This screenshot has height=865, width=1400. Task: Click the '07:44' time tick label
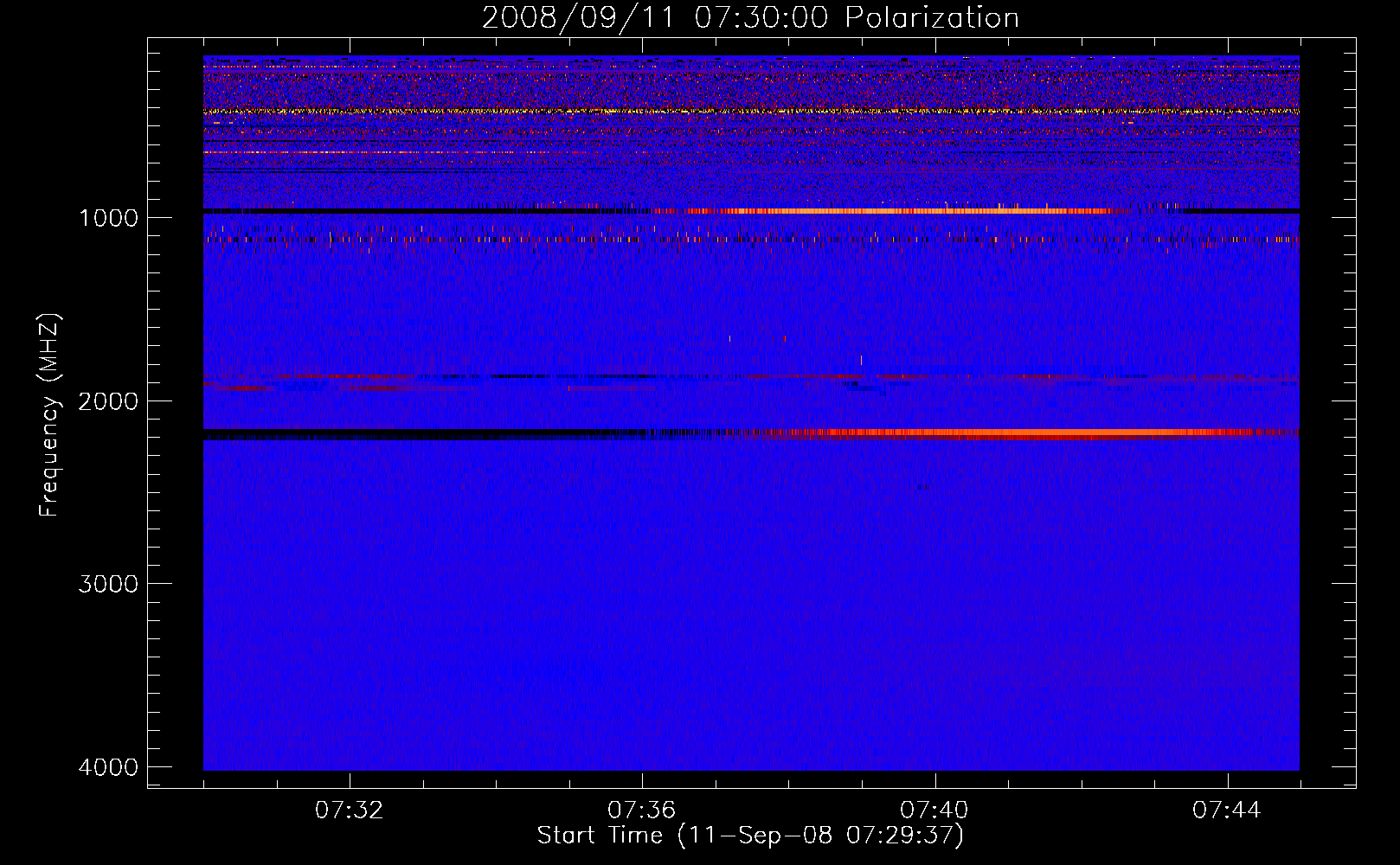(x=1226, y=811)
